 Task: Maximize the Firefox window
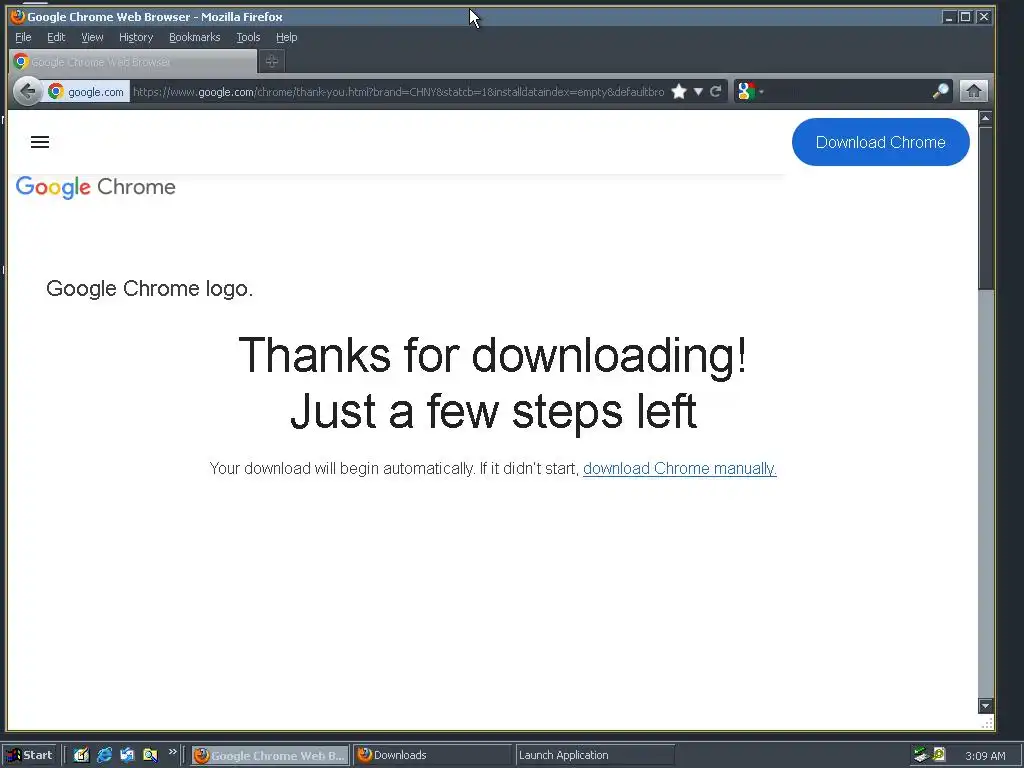click(966, 17)
